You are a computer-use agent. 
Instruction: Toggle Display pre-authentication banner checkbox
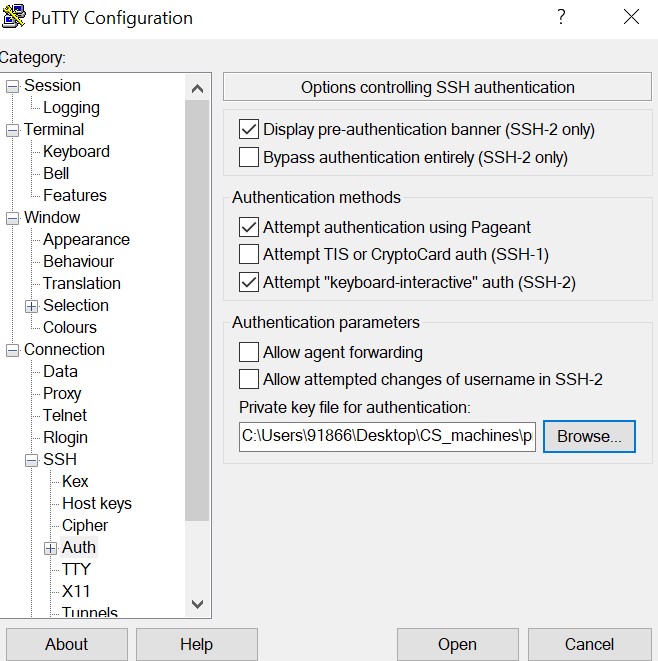pos(249,129)
